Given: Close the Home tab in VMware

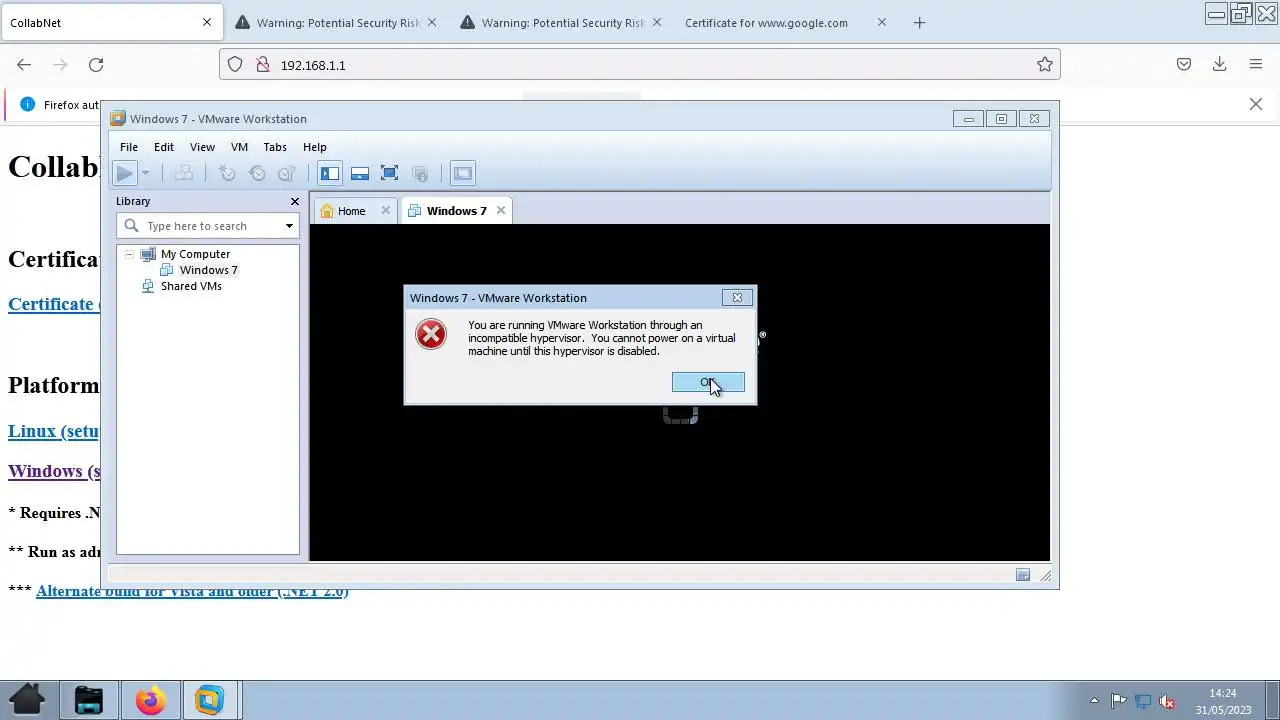Looking at the screenshot, I should coord(386,211).
